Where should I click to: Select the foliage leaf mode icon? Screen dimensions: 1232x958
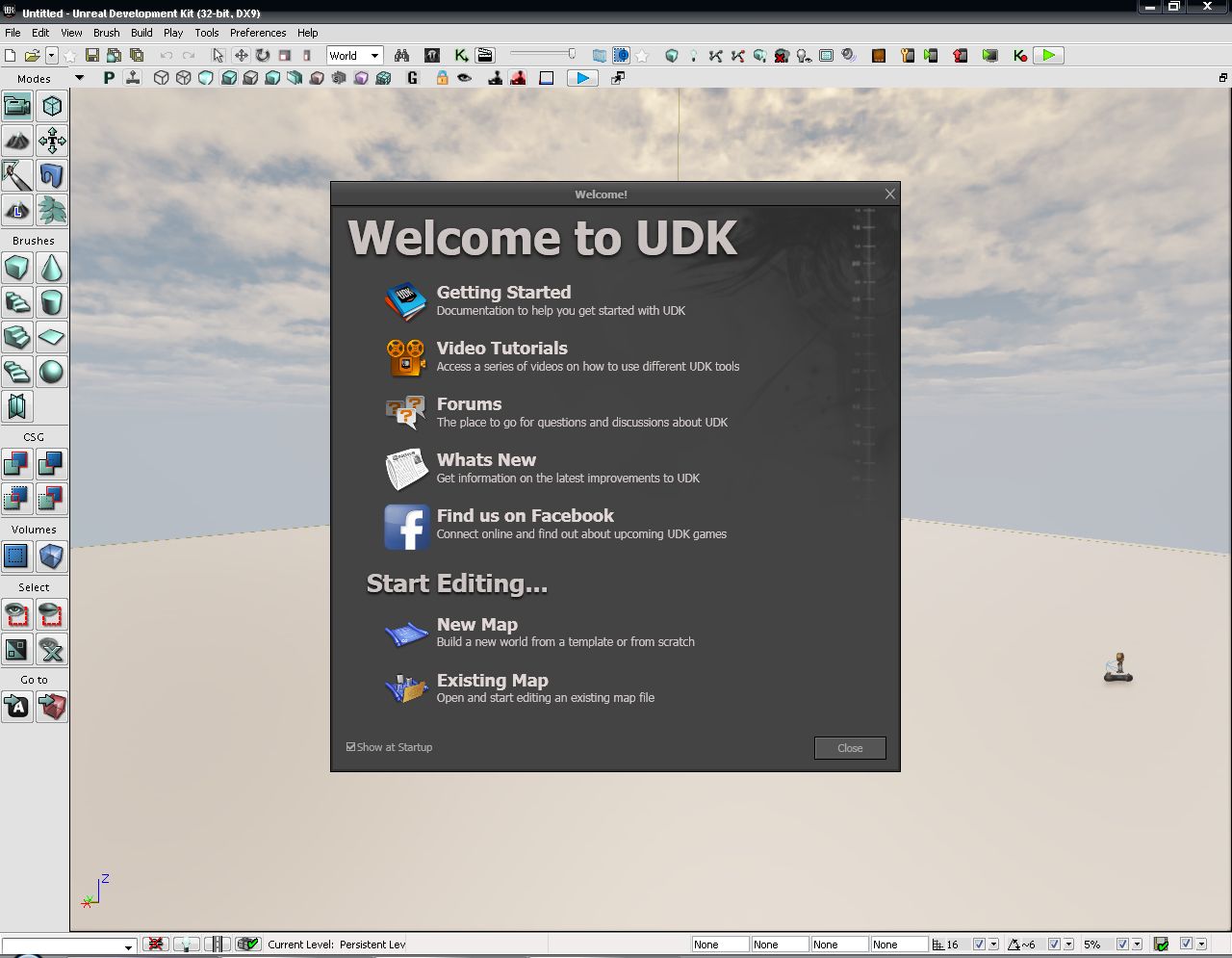[52, 210]
